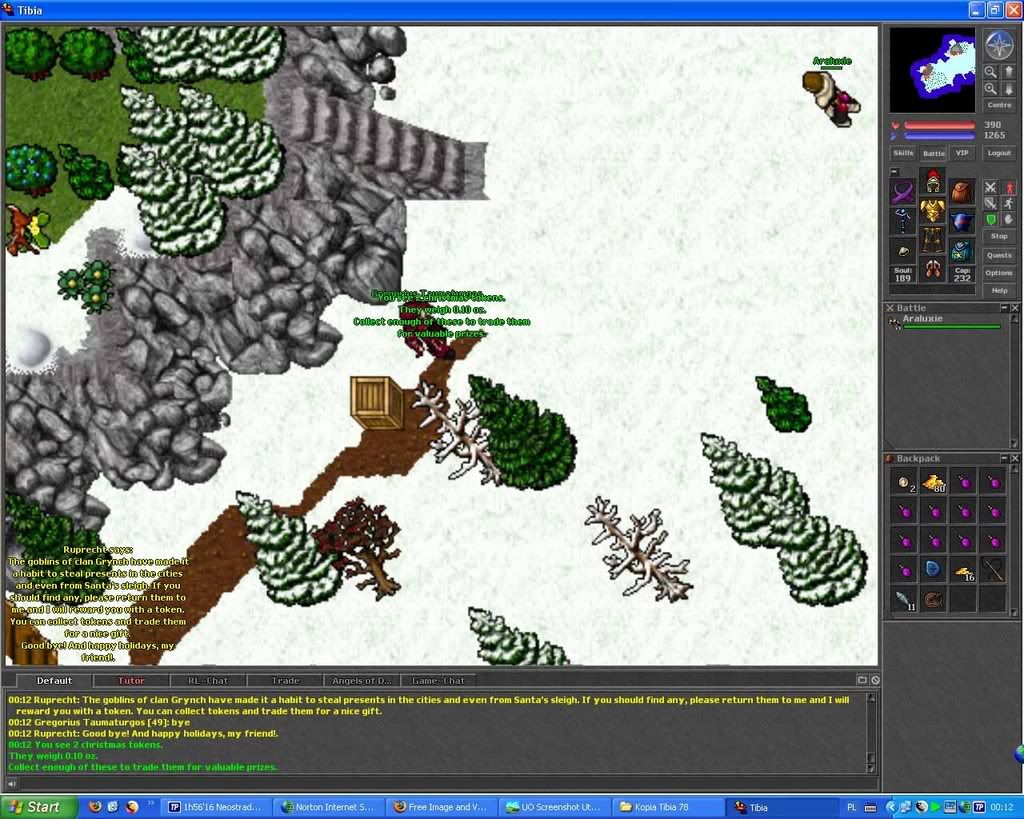
Task: Select Araluxie in the Battle list
Action: pos(945,321)
